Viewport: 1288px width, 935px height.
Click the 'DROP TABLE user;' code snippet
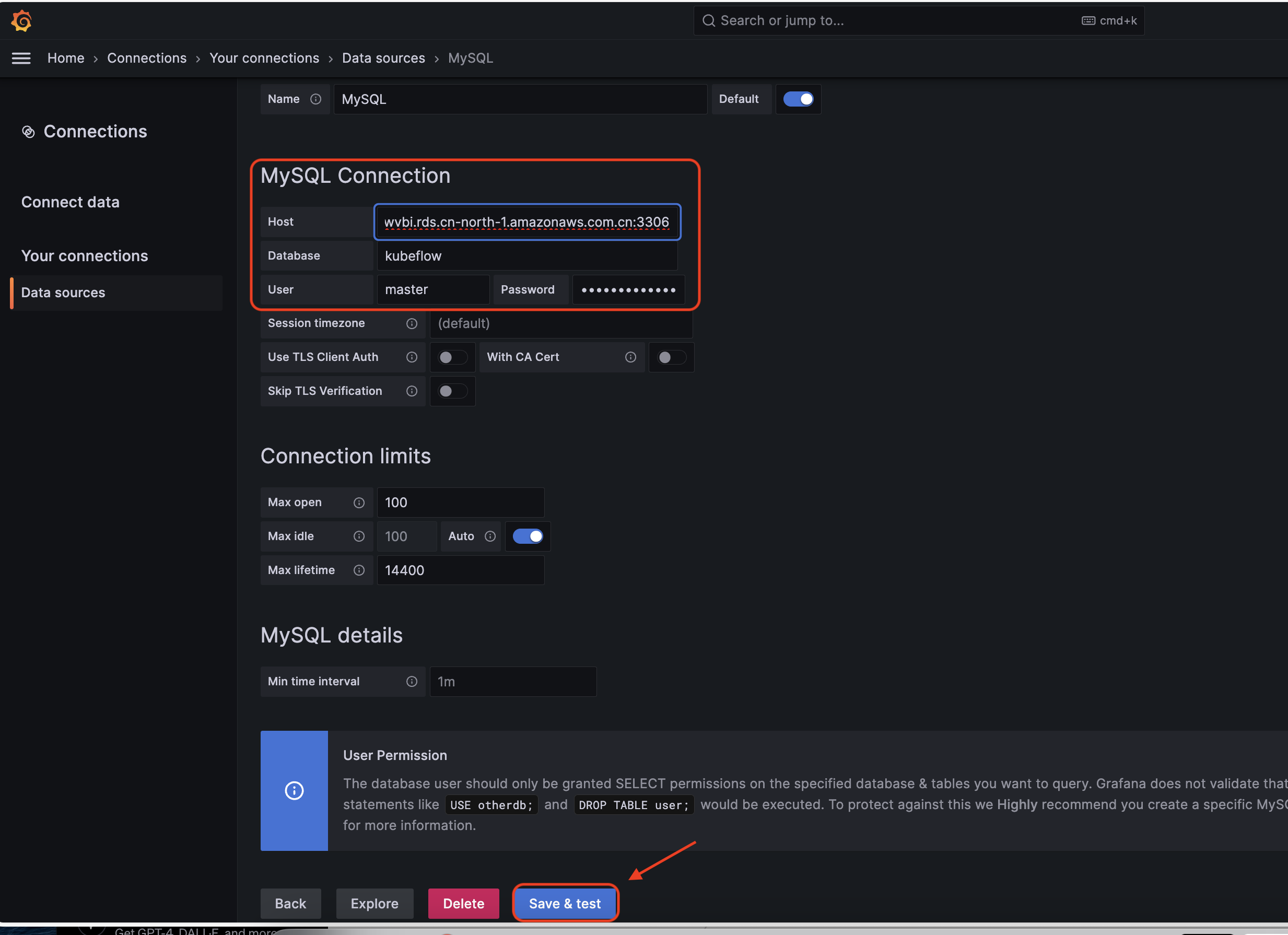click(634, 805)
